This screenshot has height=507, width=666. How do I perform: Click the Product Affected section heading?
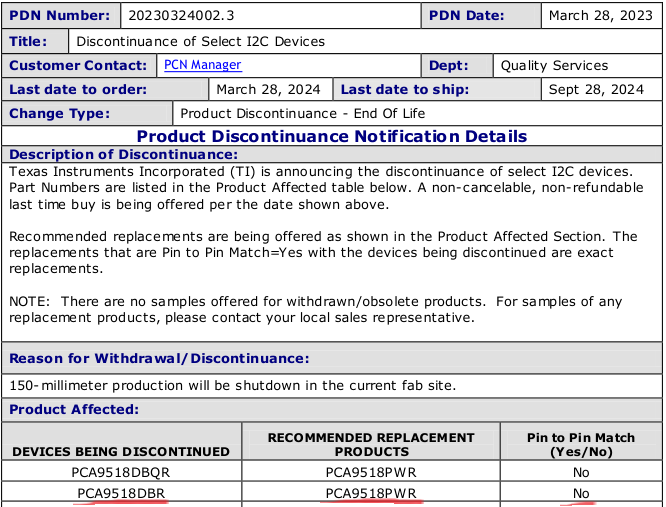[x=74, y=409]
